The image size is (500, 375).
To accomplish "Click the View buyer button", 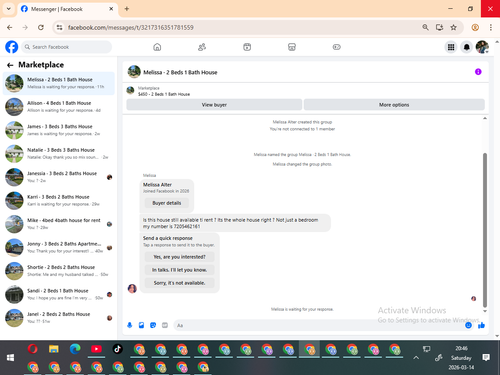I will pos(214,105).
